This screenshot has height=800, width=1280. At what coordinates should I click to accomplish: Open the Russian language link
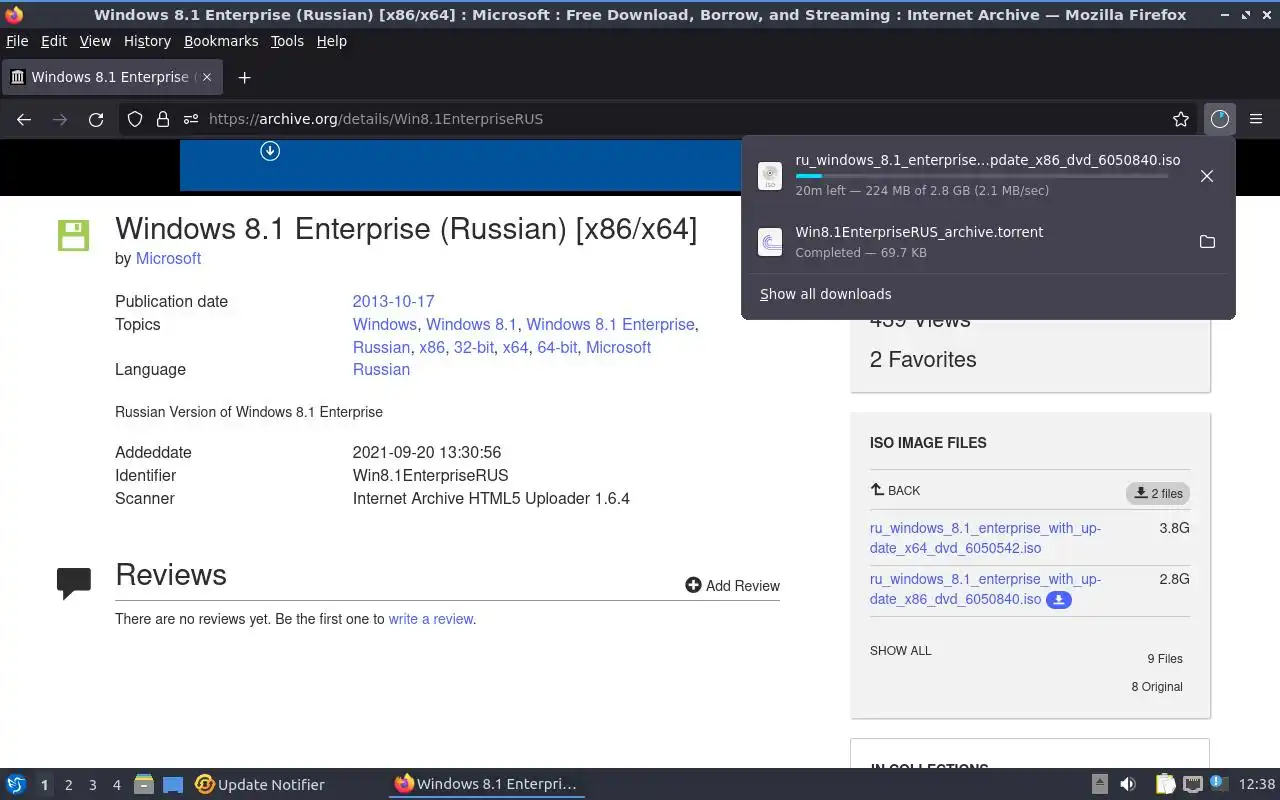381,369
